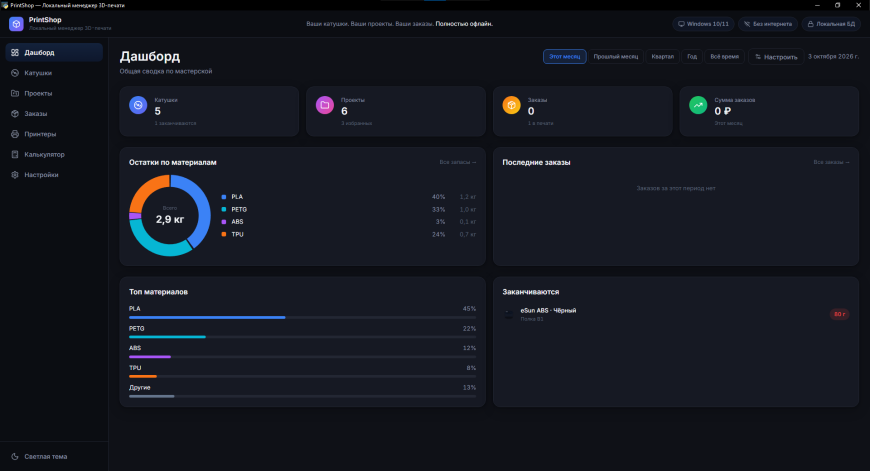Screen dimensions: 870x471
Task: Click the Принтеры printer icon in sidebar
Action: 15,134
